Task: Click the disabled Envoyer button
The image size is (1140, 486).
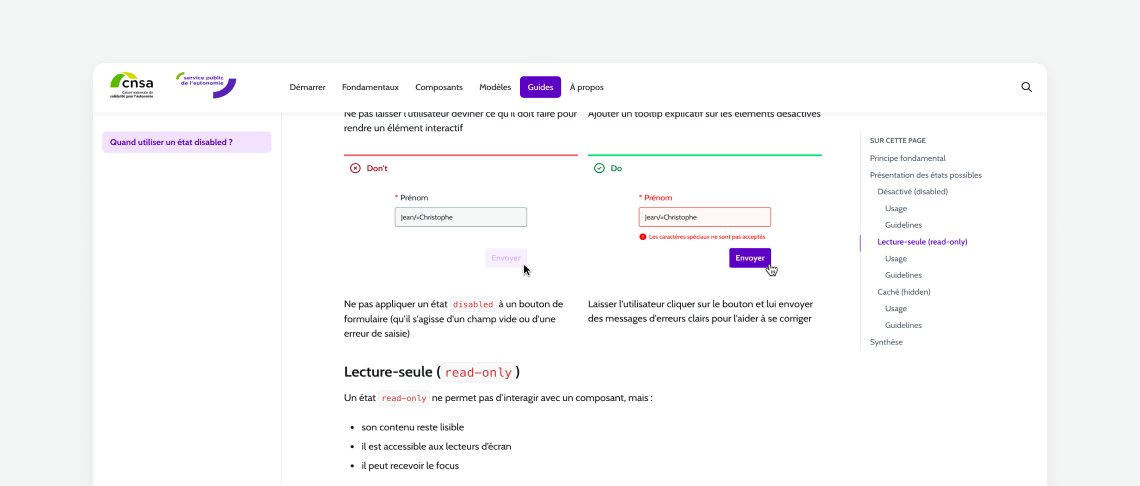Action: [x=506, y=258]
